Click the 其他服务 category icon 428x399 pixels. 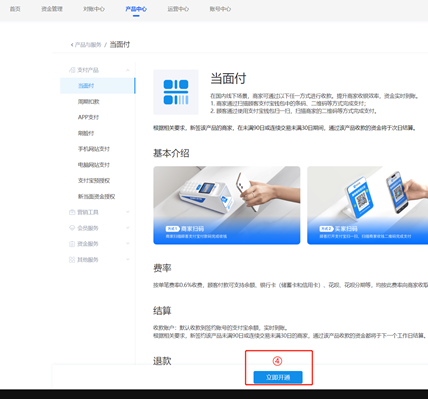[x=72, y=260]
